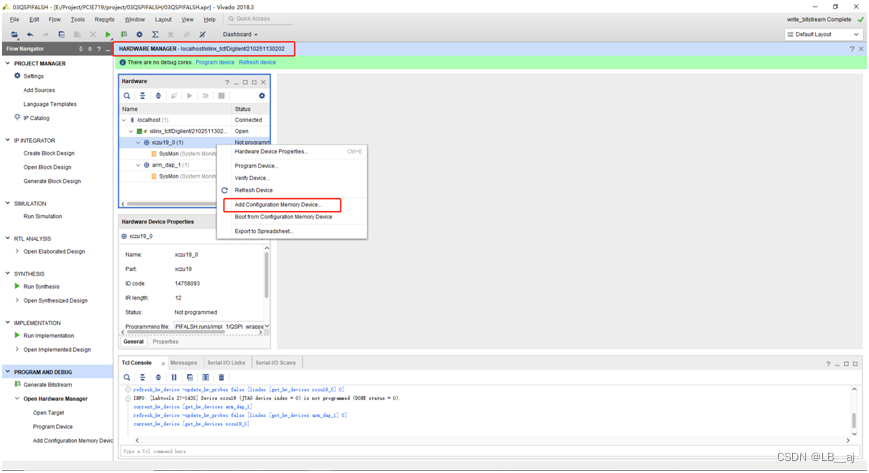Open Settings under Project Manager

pyautogui.click(x=33, y=76)
